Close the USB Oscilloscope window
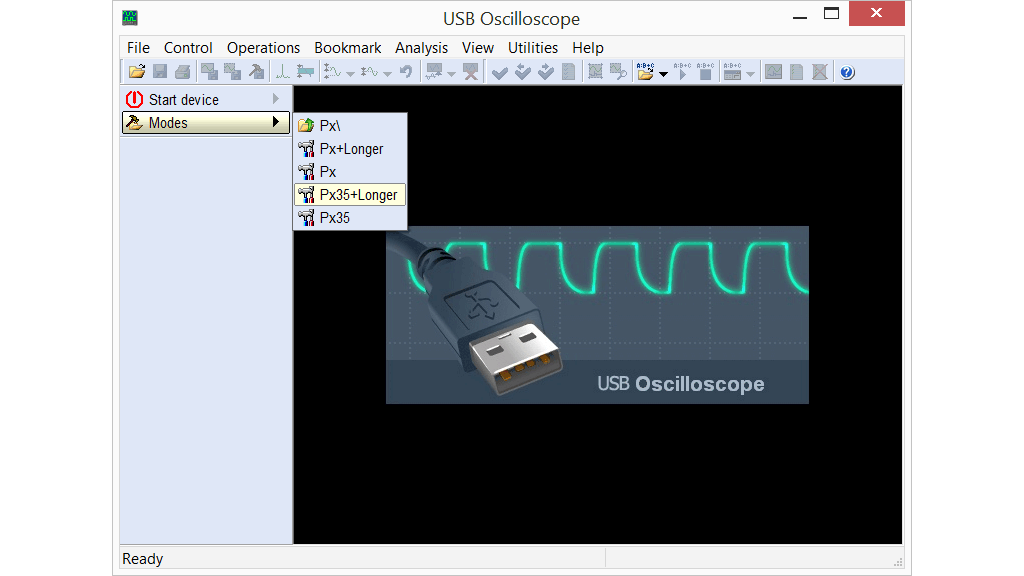The height and width of the screenshot is (576, 1024). 876,13
